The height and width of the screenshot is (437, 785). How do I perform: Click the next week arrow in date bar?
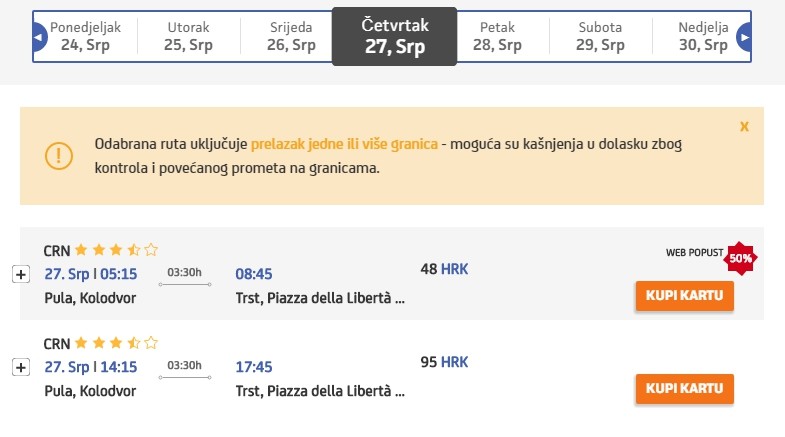click(x=744, y=37)
